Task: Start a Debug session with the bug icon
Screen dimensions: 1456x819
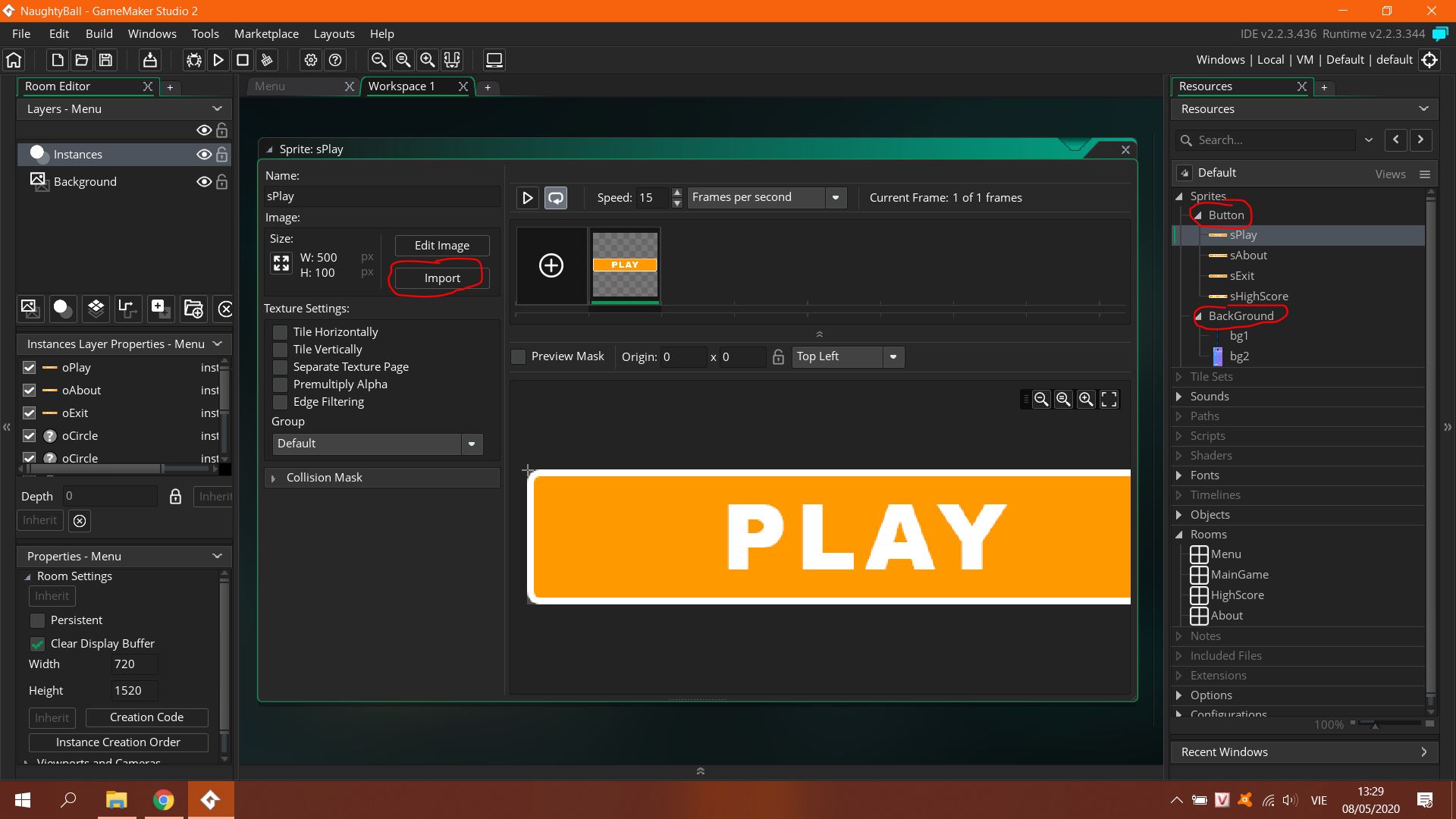Action: [194, 60]
